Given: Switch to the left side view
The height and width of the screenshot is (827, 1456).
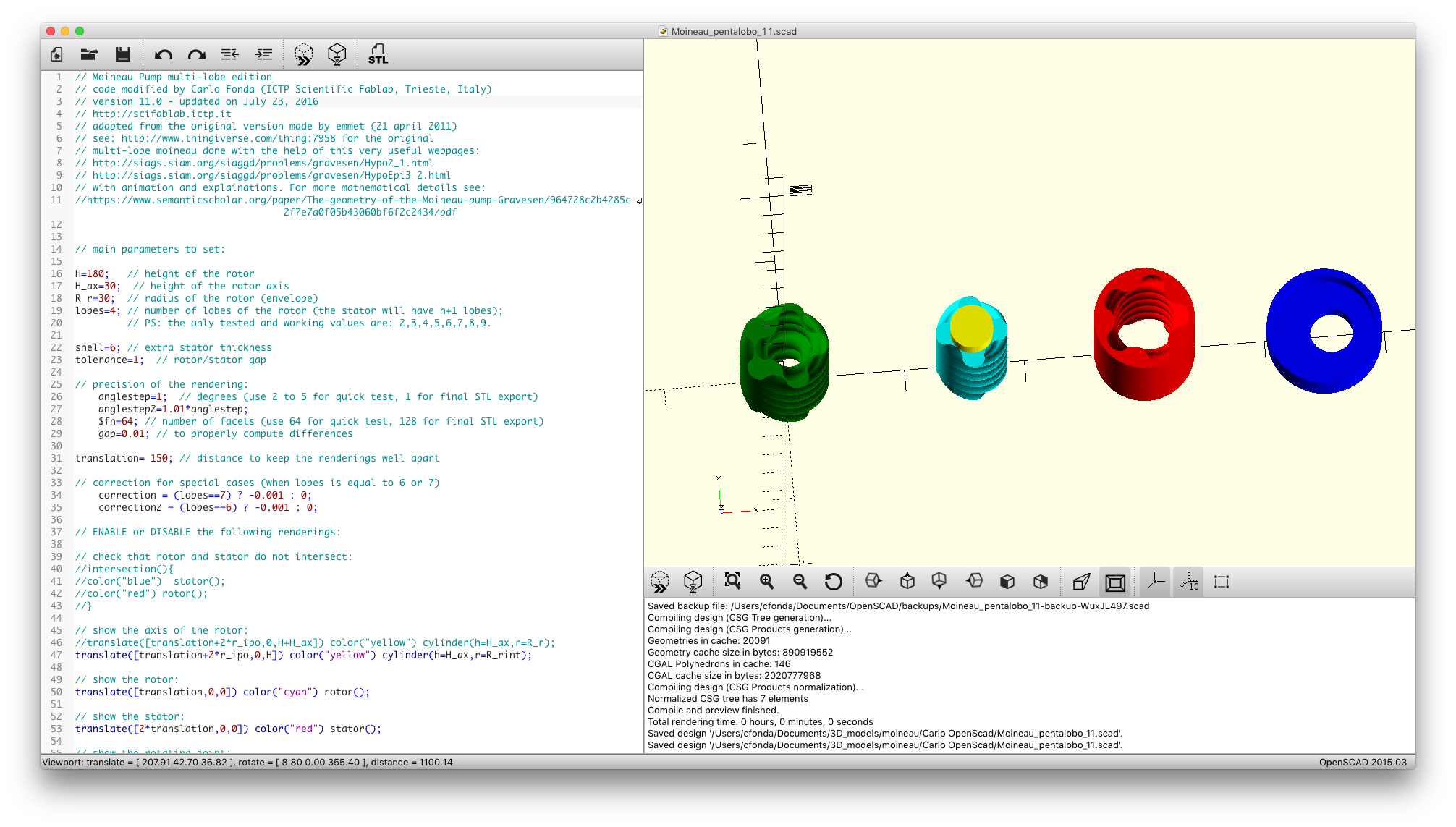Looking at the screenshot, I should (974, 581).
